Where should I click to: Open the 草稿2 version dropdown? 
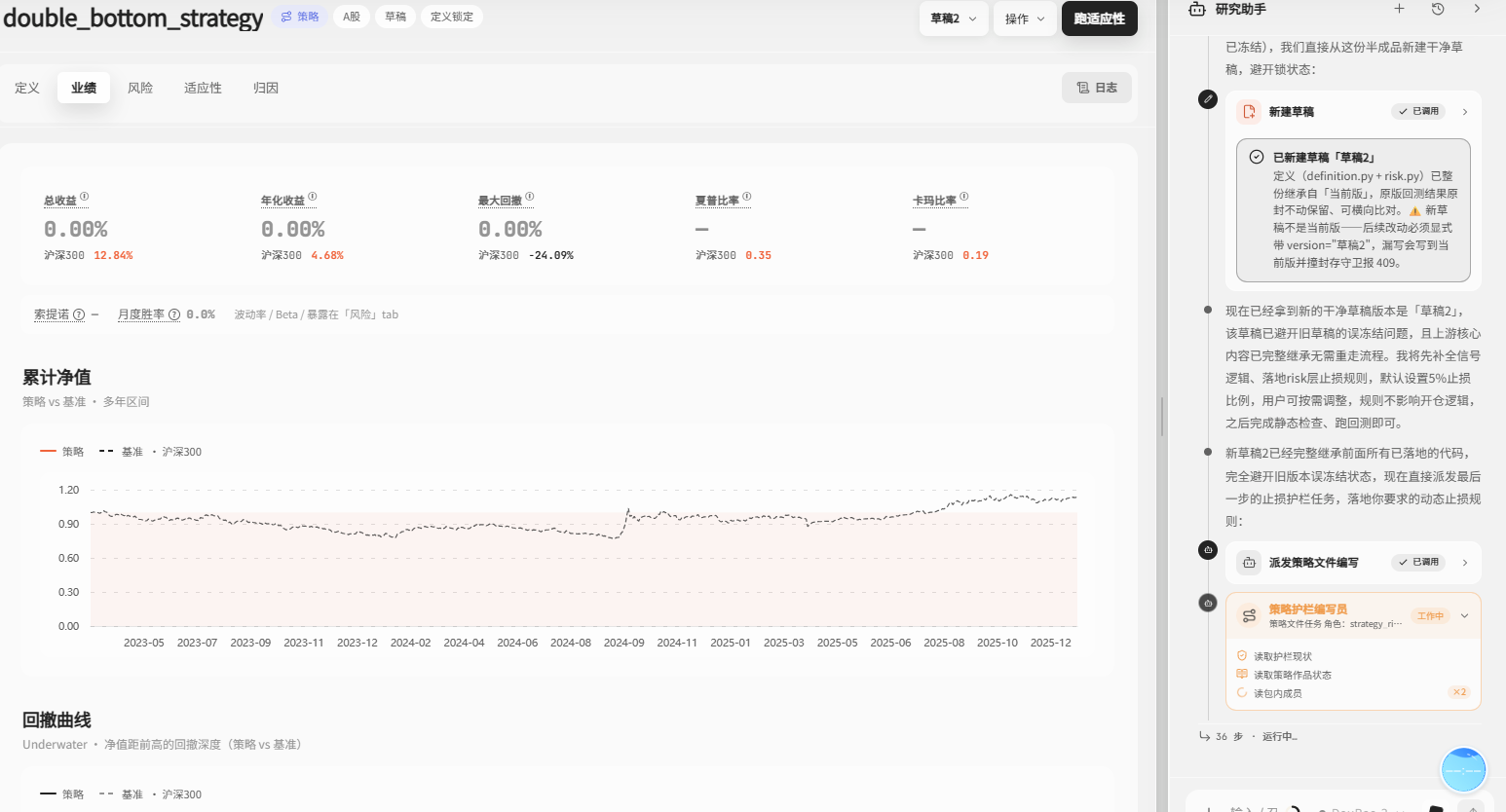tap(954, 18)
